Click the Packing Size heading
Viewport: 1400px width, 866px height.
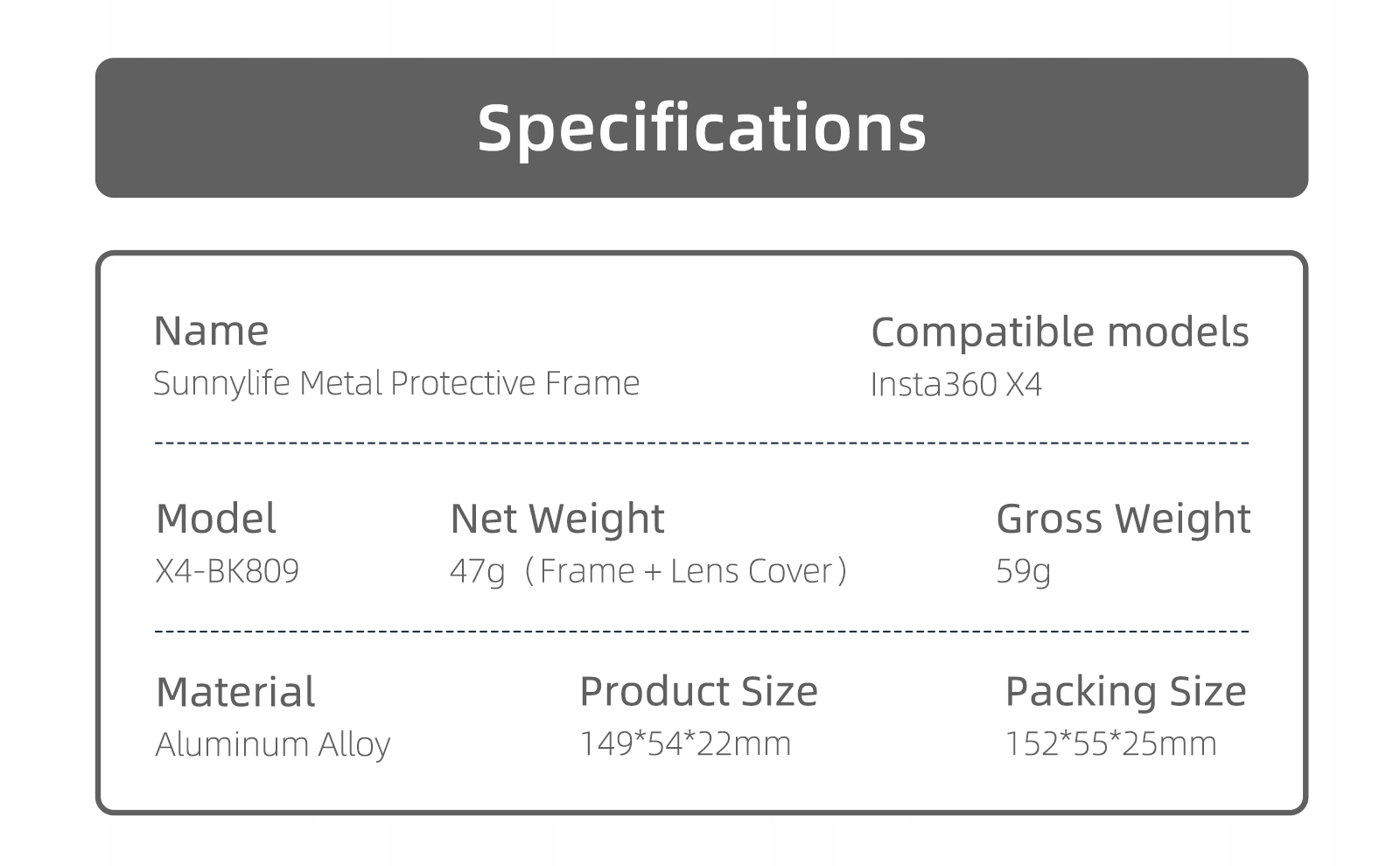coord(1125,691)
